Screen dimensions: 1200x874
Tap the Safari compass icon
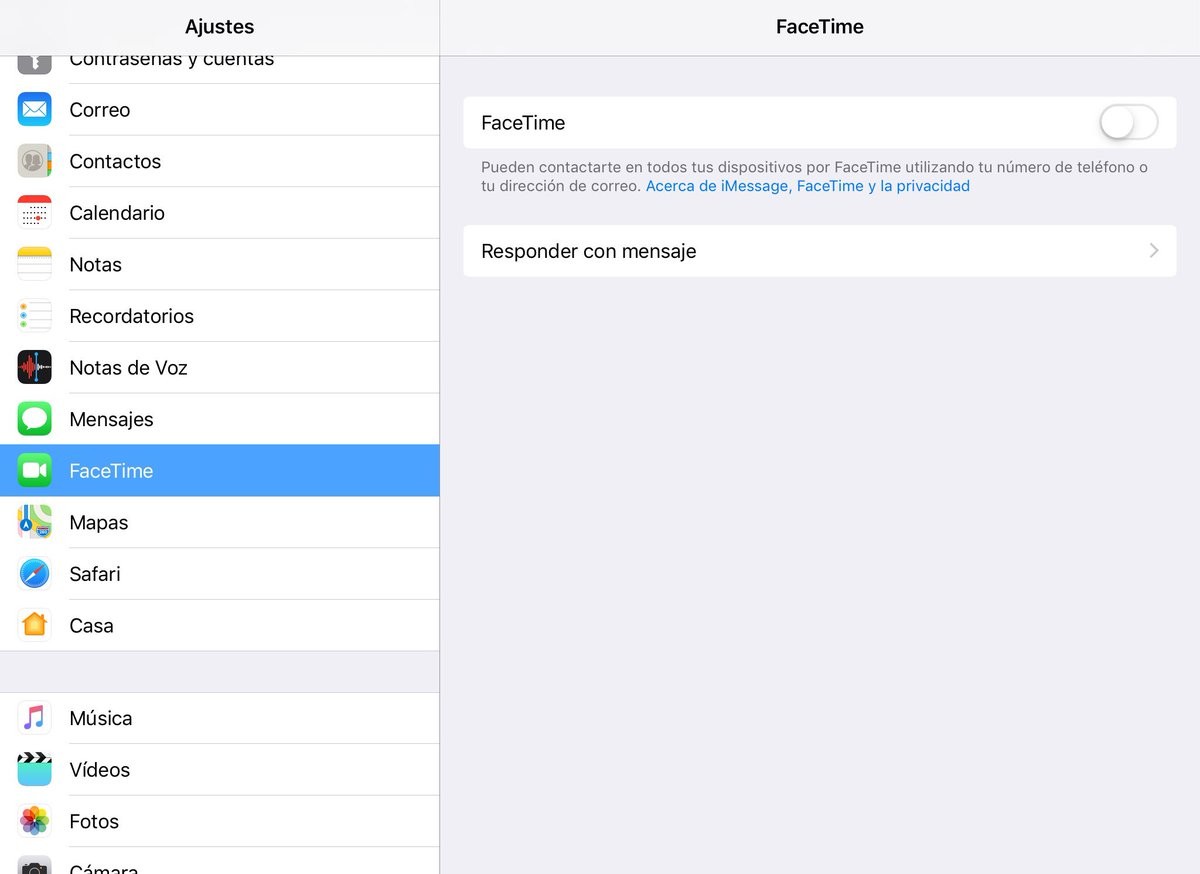click(34, 574)
